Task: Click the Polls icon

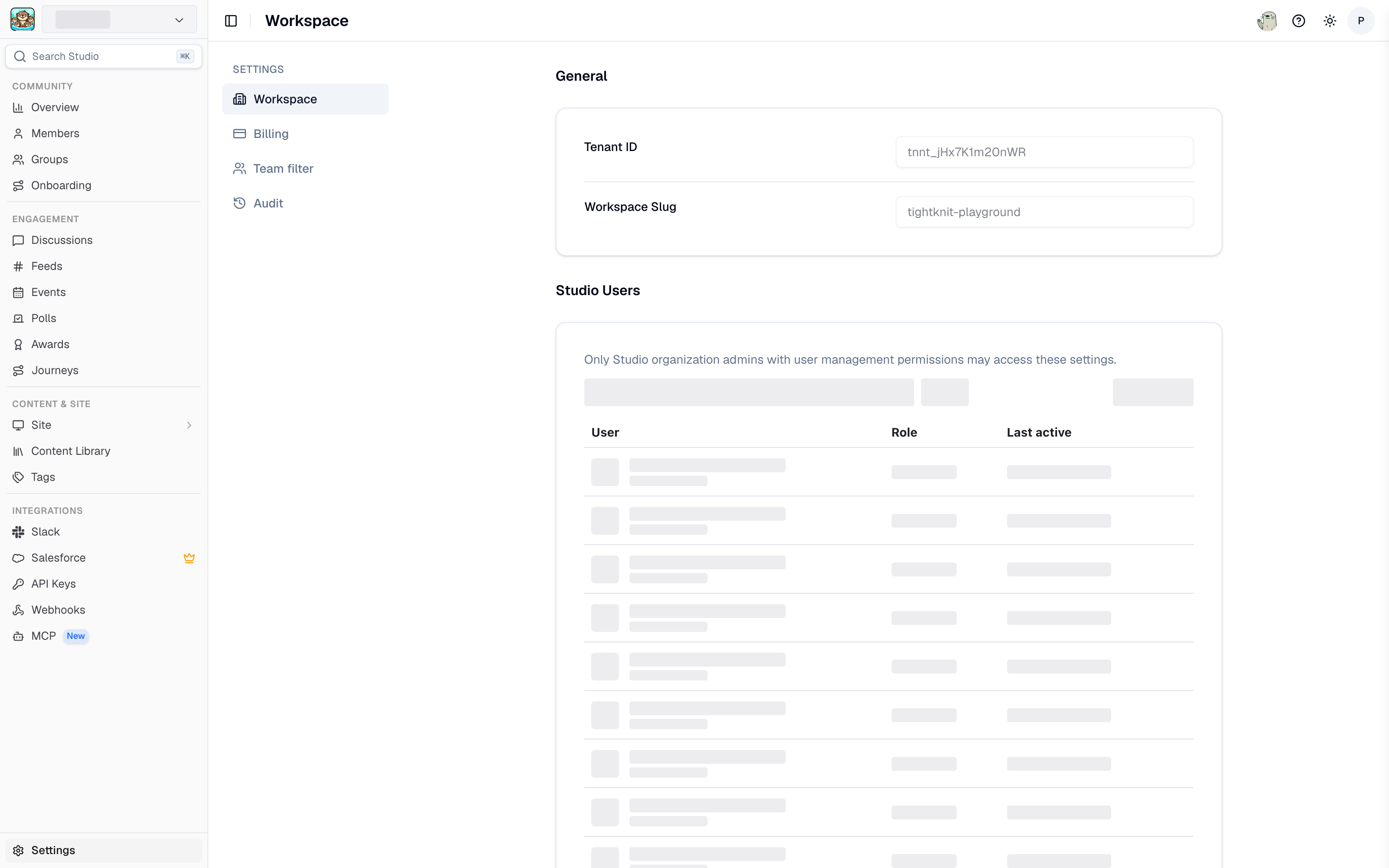Action: pyautogui.click(x=18, y=318)
